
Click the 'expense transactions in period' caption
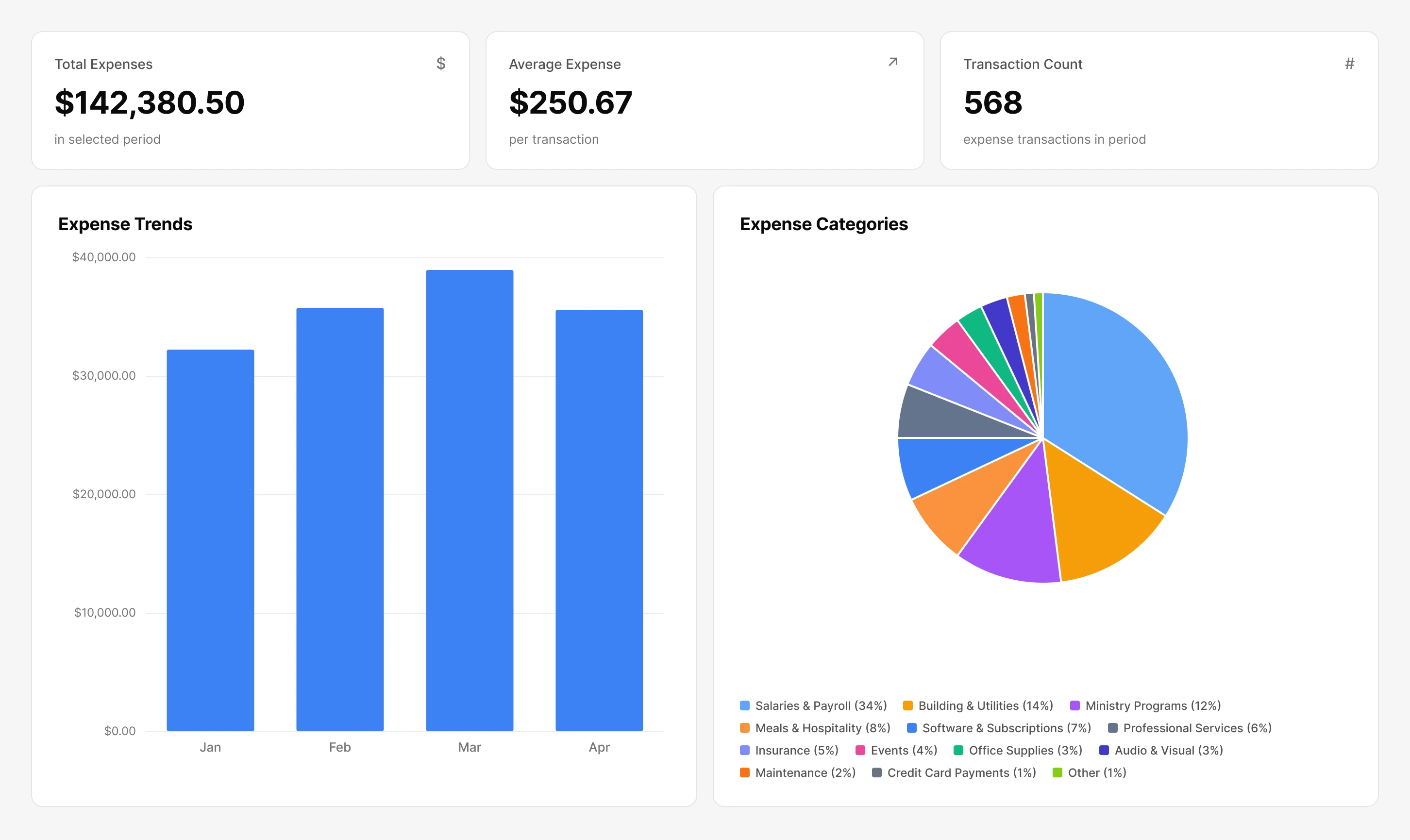point(1055,139)
